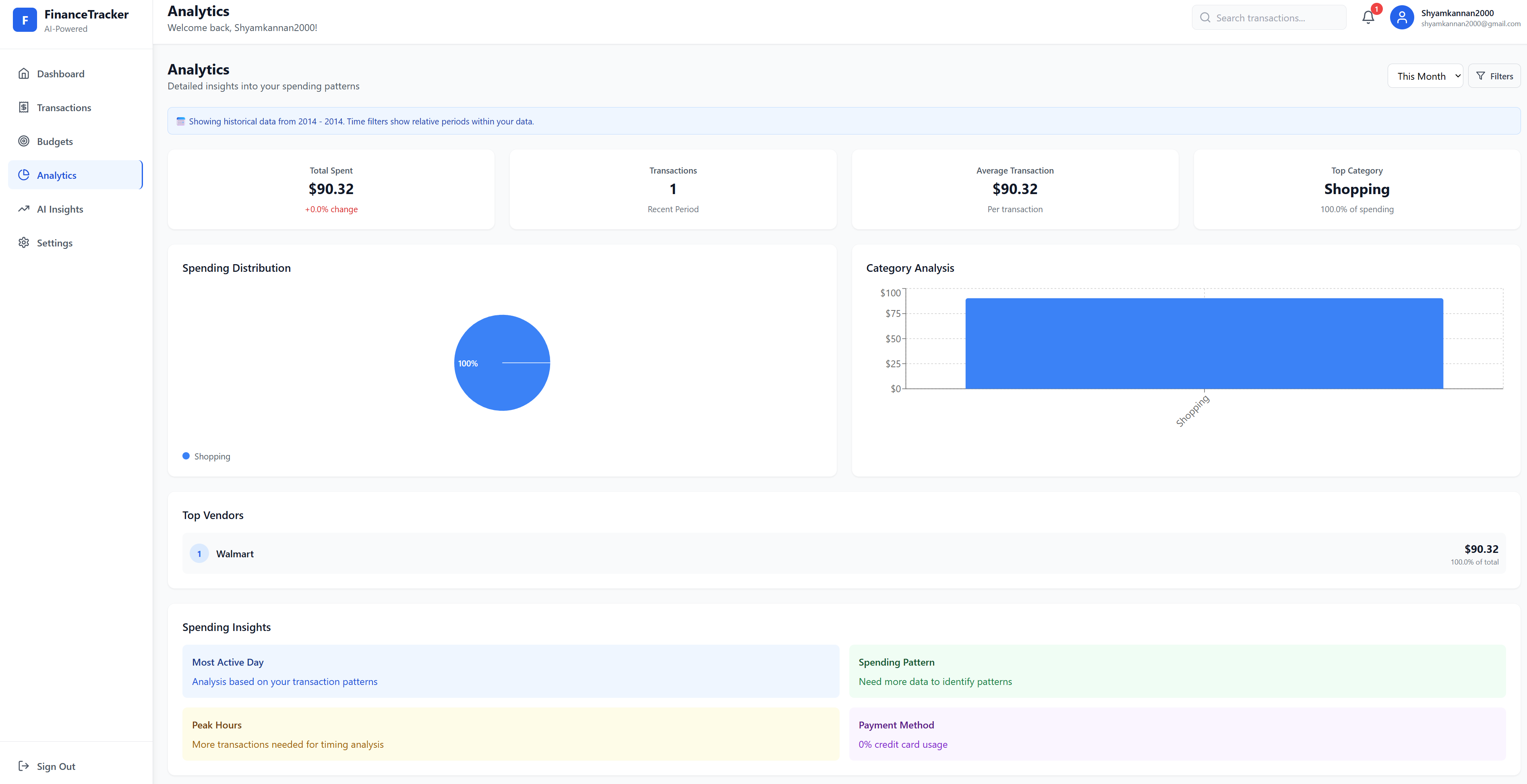Go to AI Insights page
This screenshot has height=784, width=1527.
[60, 209]
